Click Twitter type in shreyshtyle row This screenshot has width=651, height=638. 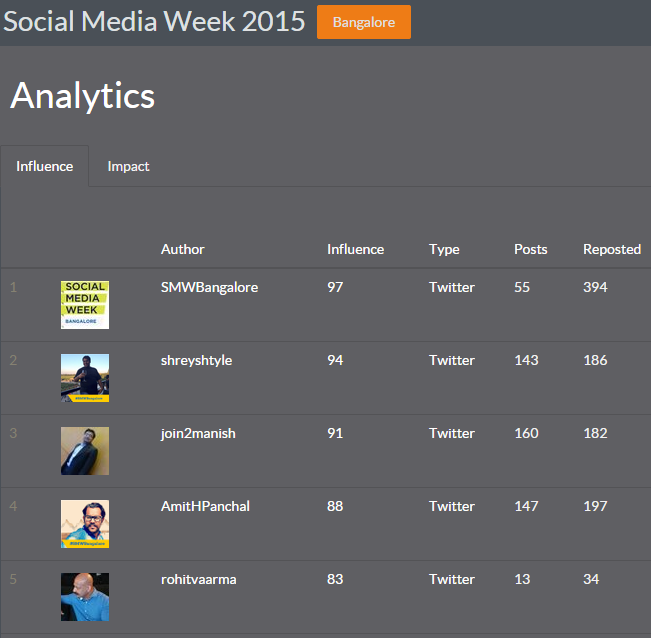point(452,360)
